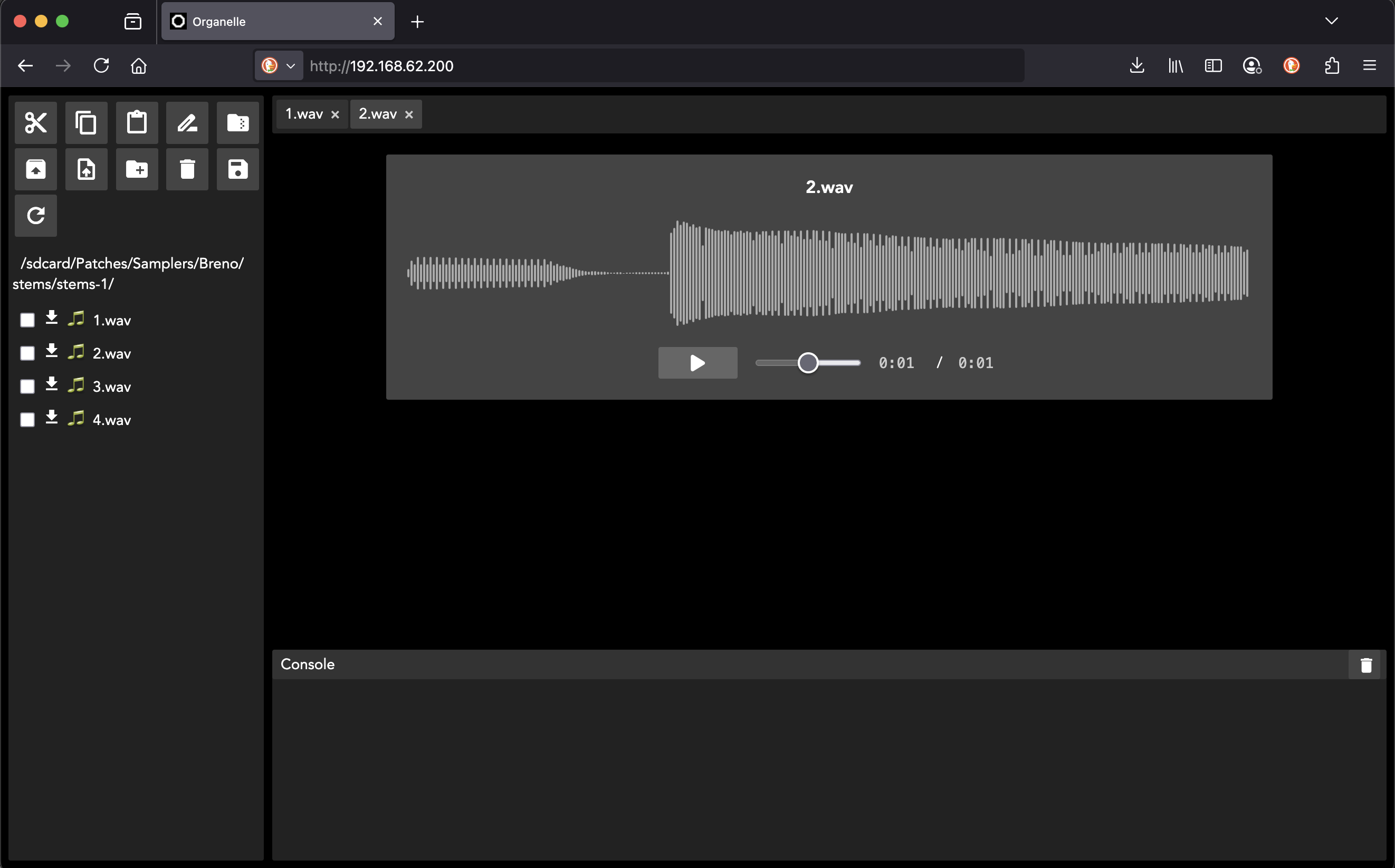
Task: Select the 2.wav editor tab
Action: (x=377, y=114)
